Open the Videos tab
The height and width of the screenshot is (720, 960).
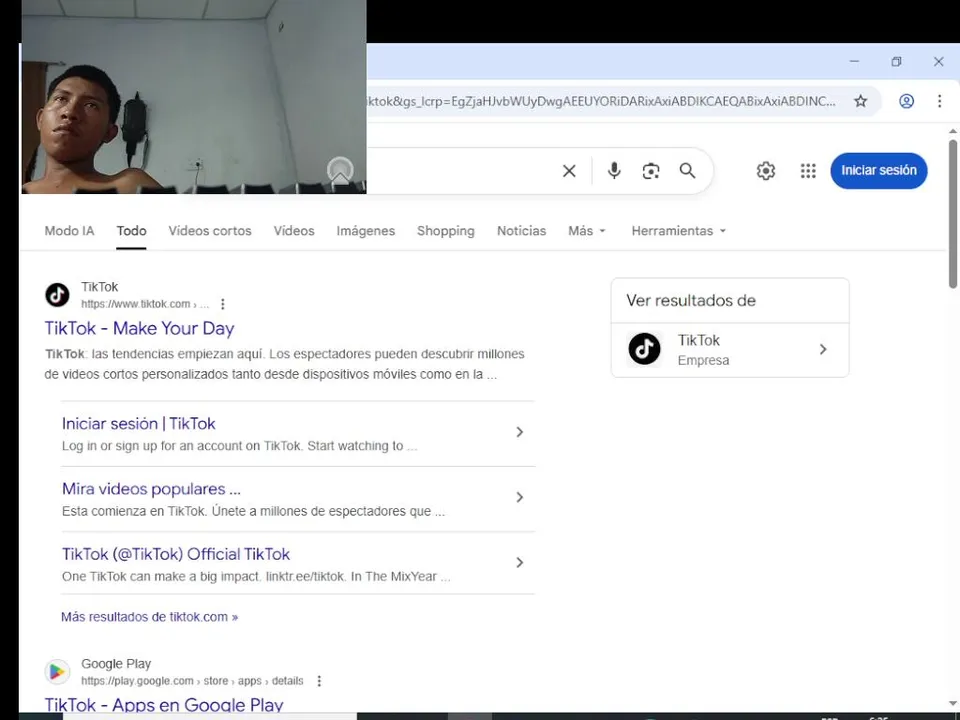pos(294,231)
